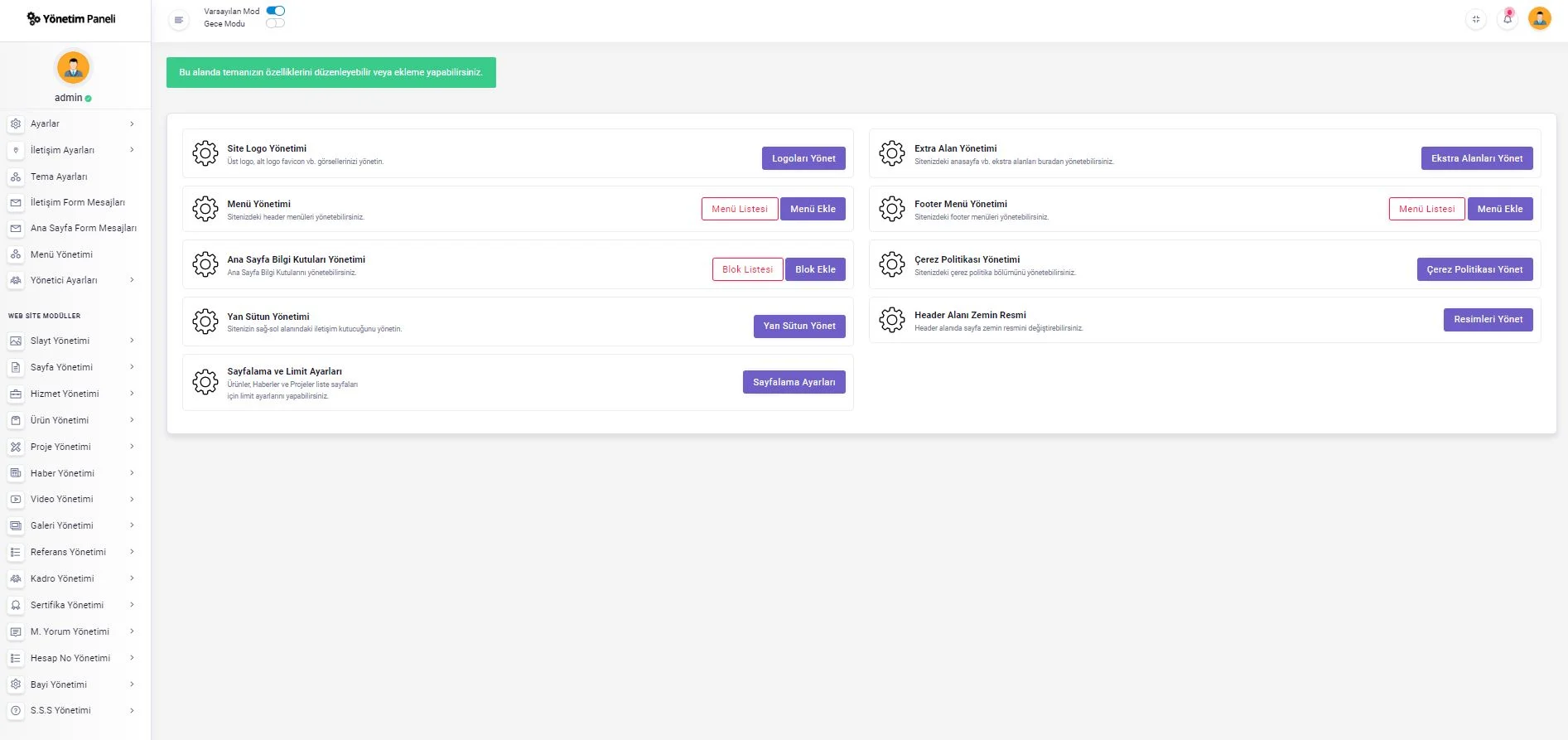Click the green theme info banner
The width and height of the screenshot is (1568, 740).
click(331, 72)
